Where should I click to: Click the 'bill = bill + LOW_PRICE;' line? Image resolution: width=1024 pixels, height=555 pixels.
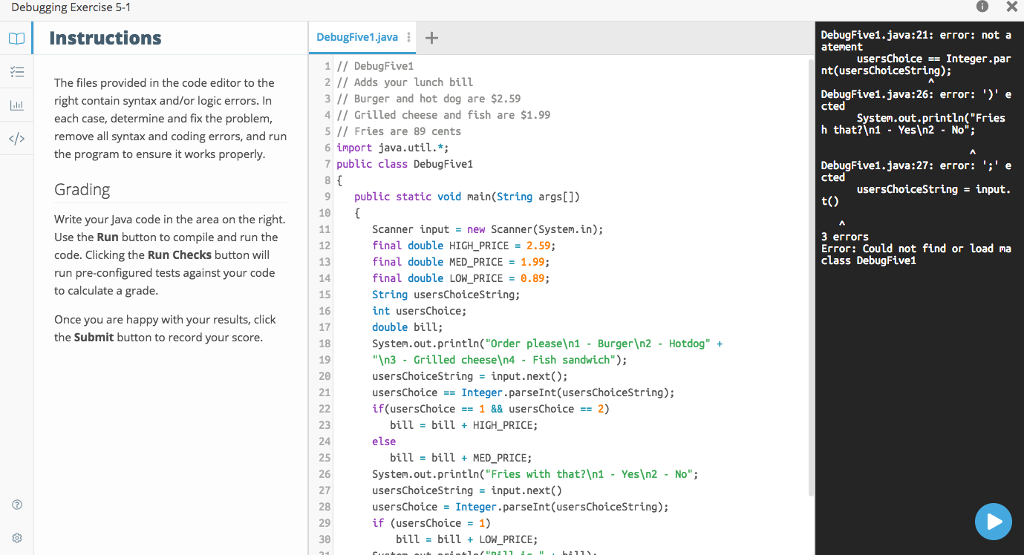point(467,539)
